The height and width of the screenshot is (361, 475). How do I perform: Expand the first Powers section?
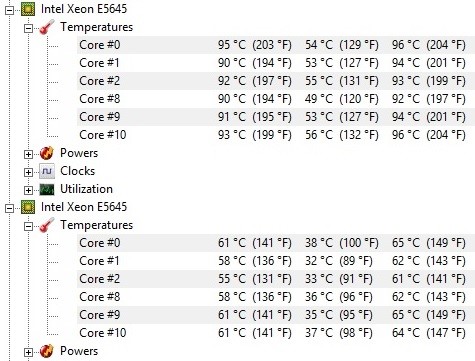(x=29, y=154)
